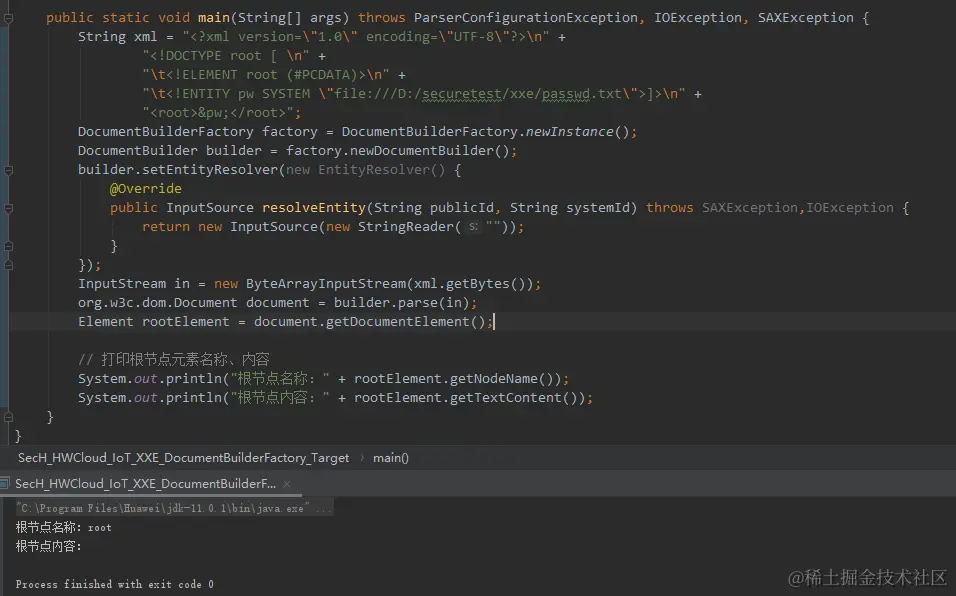Screen dimensions: 956x596
Task: Click the "Process finished with exit code 0" line
Action: click(x=115, y=584)
